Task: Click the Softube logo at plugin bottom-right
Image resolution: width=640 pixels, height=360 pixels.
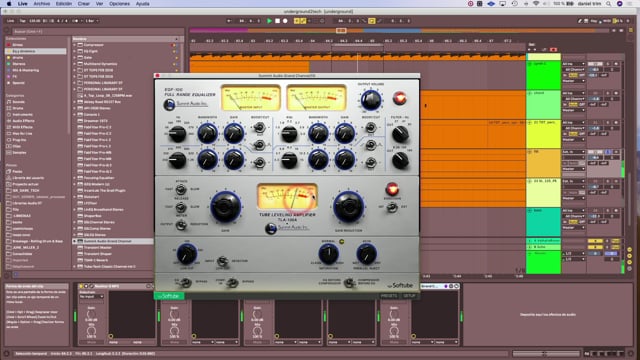Action: 400,285
